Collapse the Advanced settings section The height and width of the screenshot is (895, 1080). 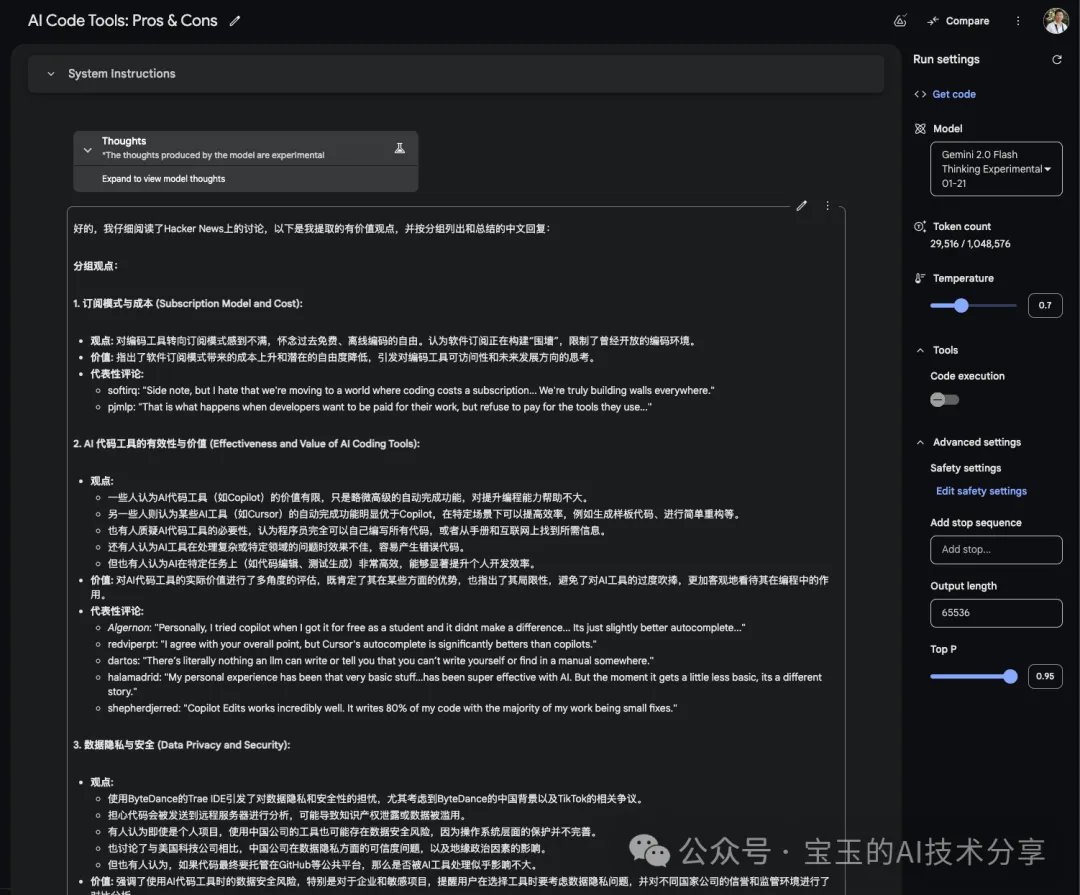click(x=920, y=442)
